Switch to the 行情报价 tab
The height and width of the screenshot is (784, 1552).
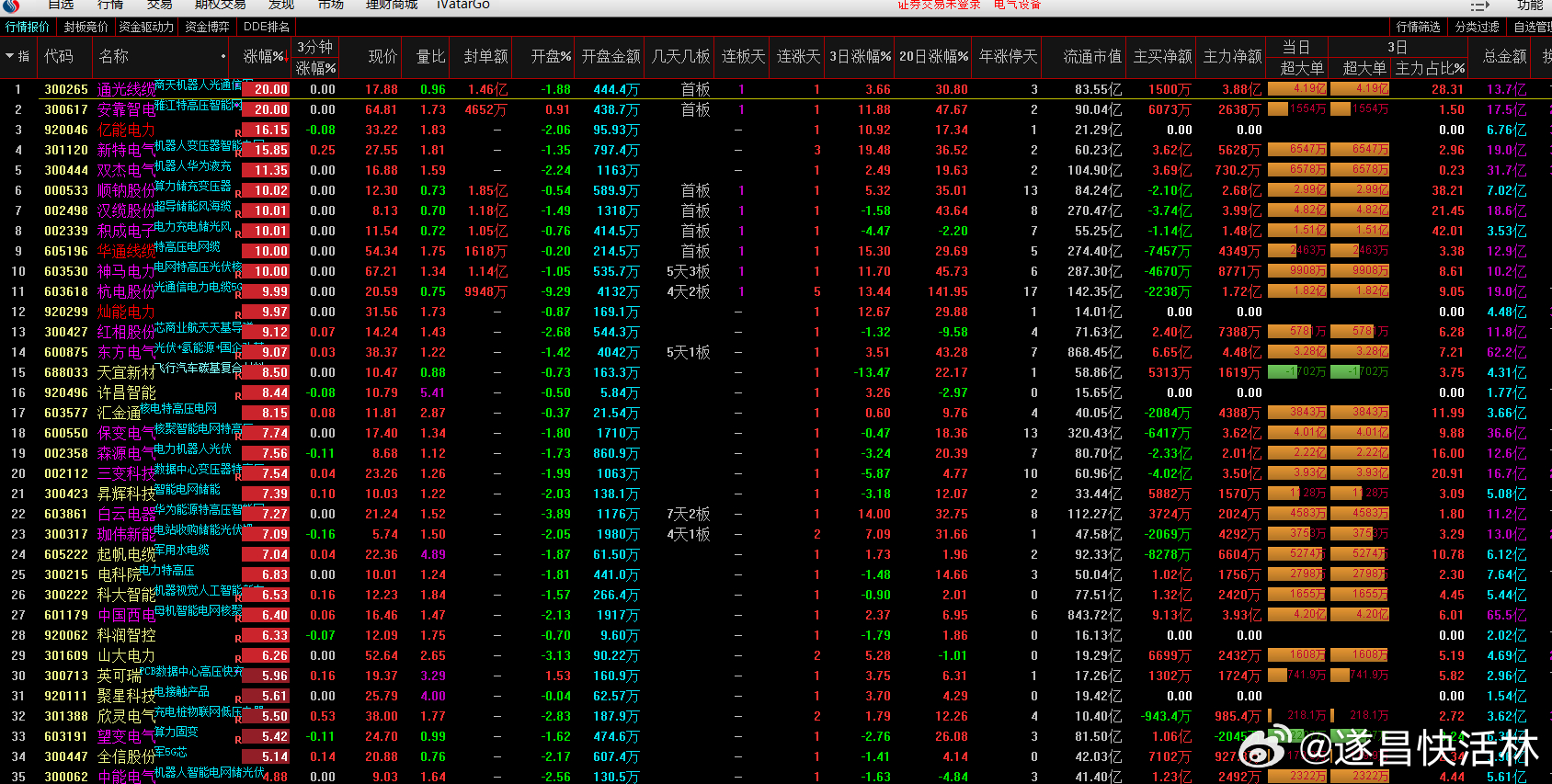point(28,27)
